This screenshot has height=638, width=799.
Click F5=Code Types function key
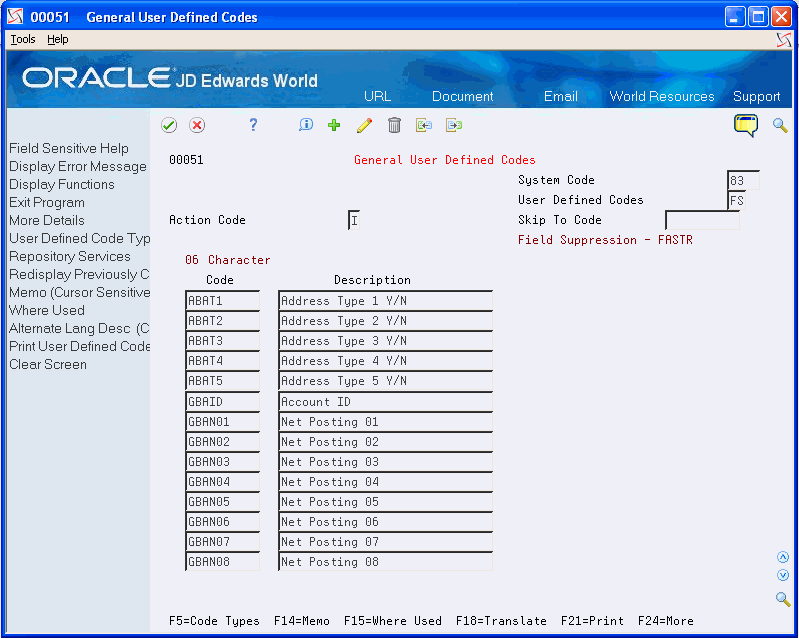pyautogui.click(x=214, y=621)
